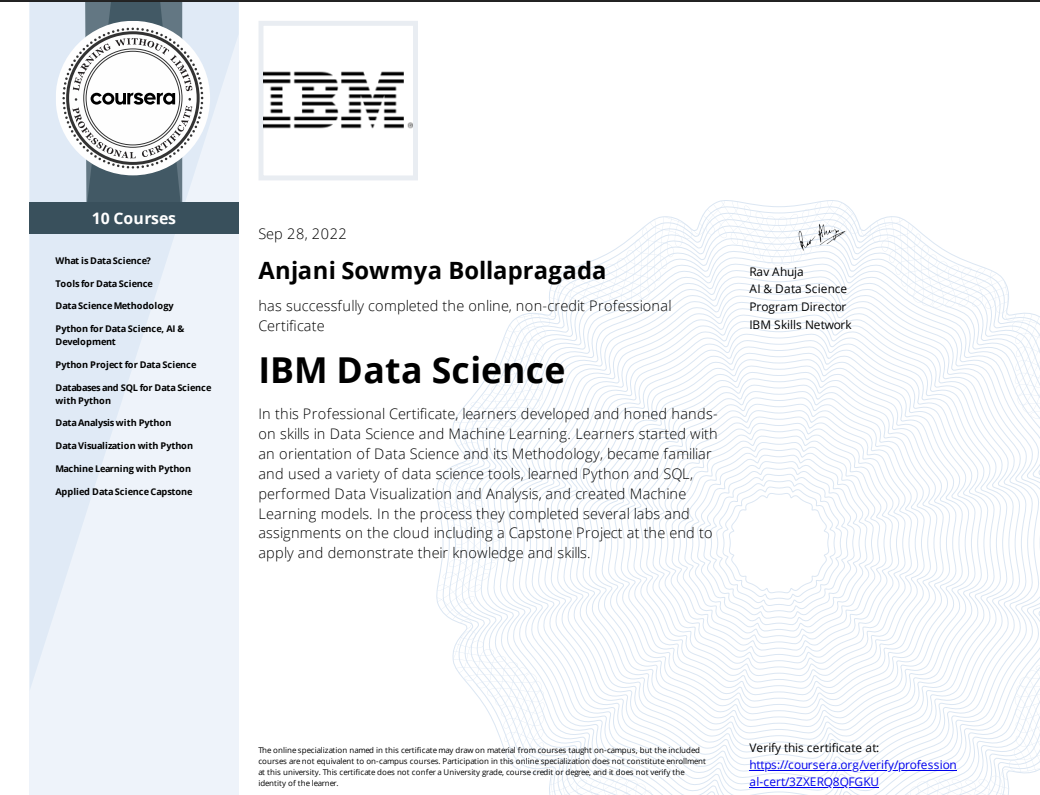
Task: Select the 10 Courses banner heading
Action: point(134,218)
